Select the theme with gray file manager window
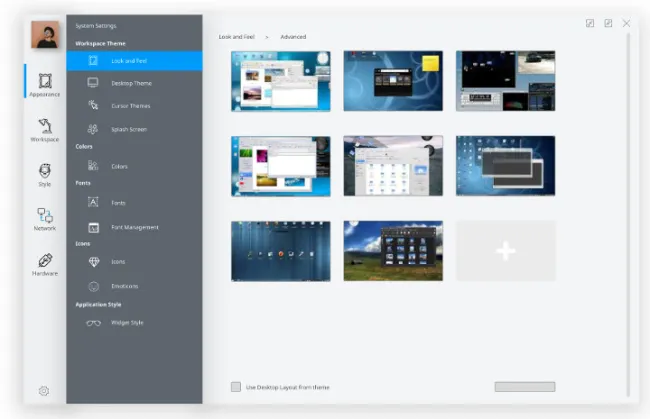The width and height of the screenshot is (650, 419). coord(393,166)
